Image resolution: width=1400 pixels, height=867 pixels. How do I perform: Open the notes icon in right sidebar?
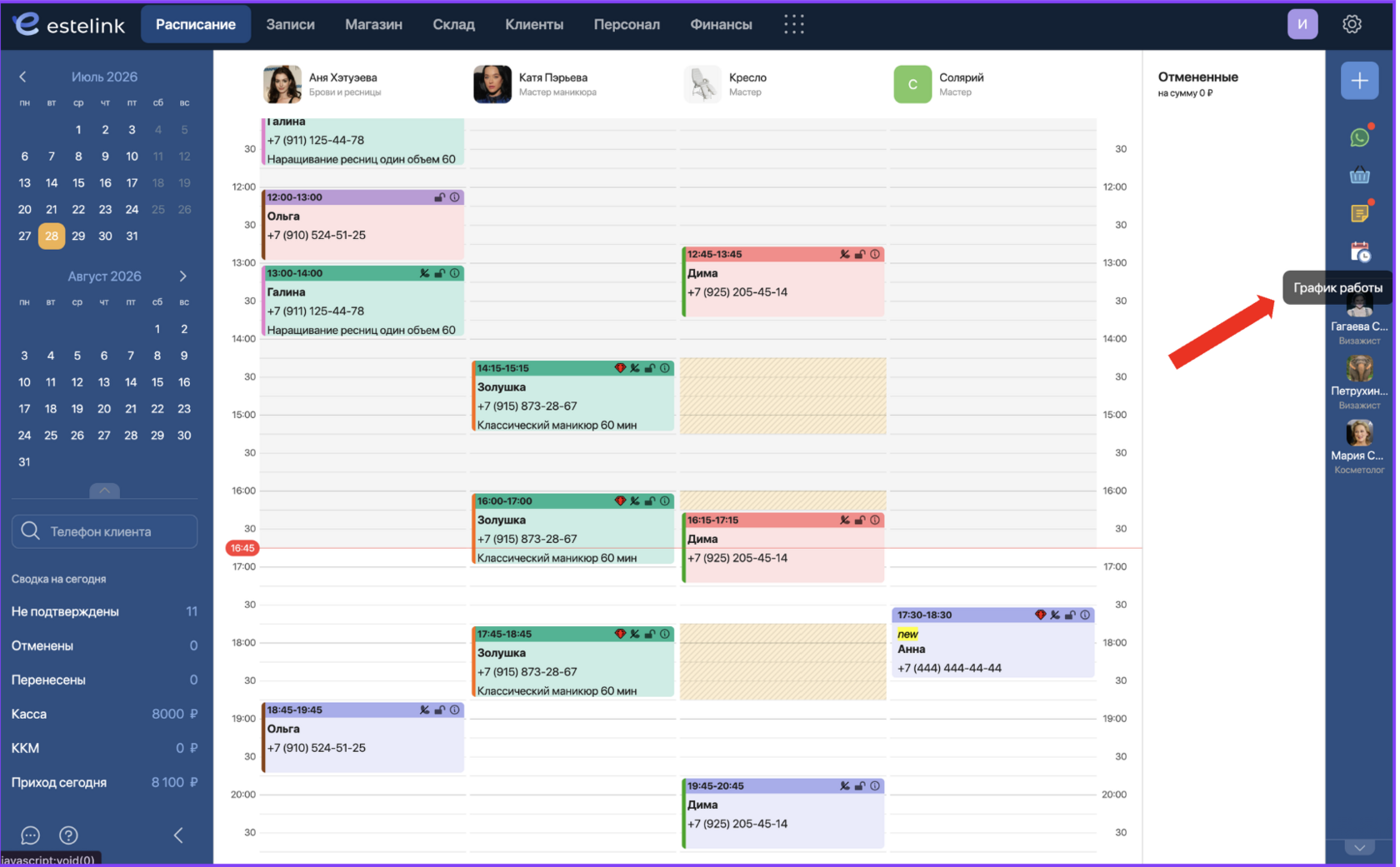point(1359,213)
